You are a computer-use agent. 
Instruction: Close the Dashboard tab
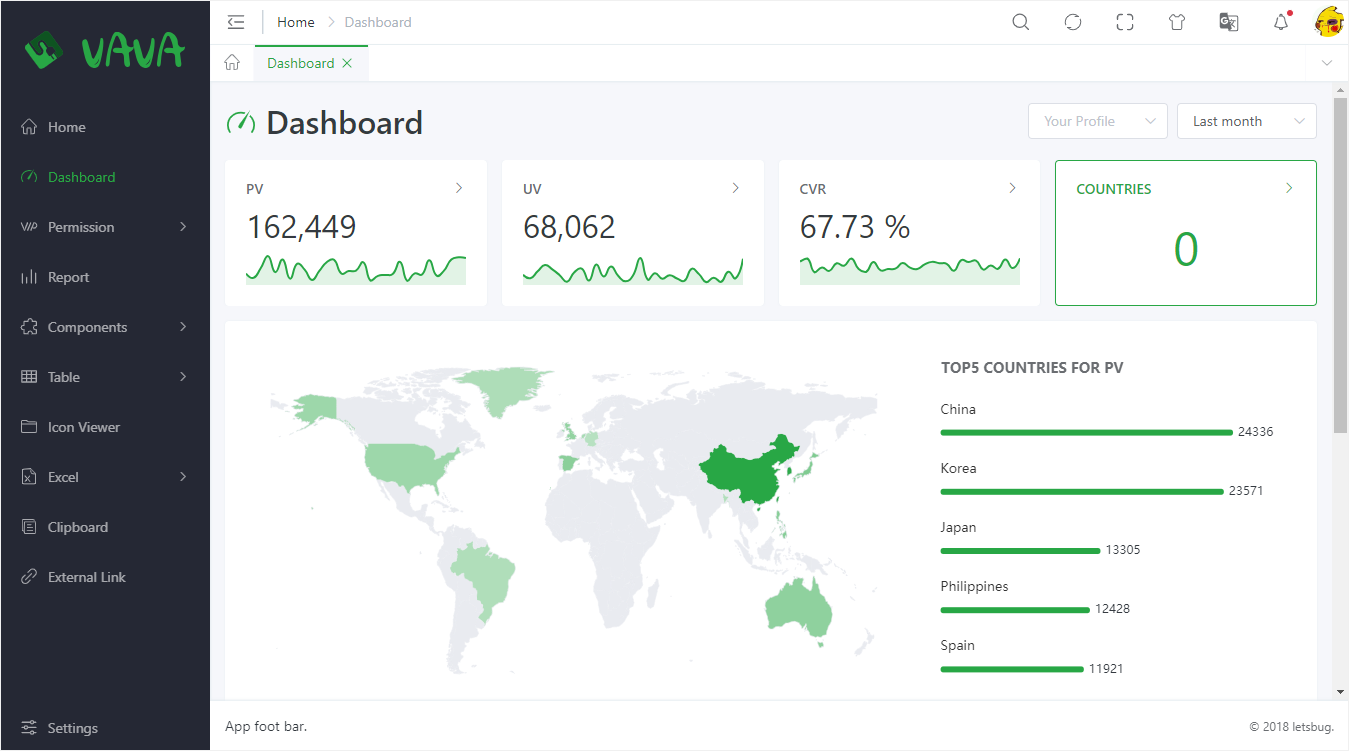[347, 63]
